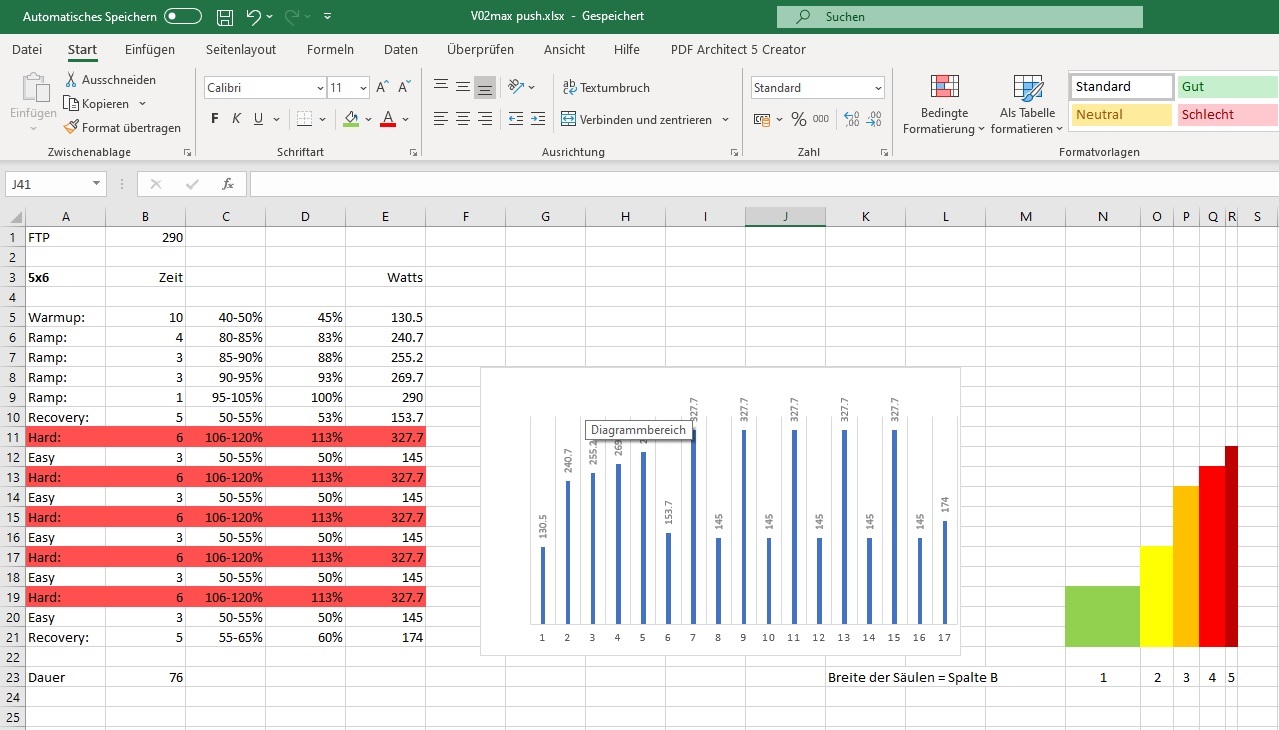Click the increase indent icon
1279x730 pixels.
click(x=538, y=119)
